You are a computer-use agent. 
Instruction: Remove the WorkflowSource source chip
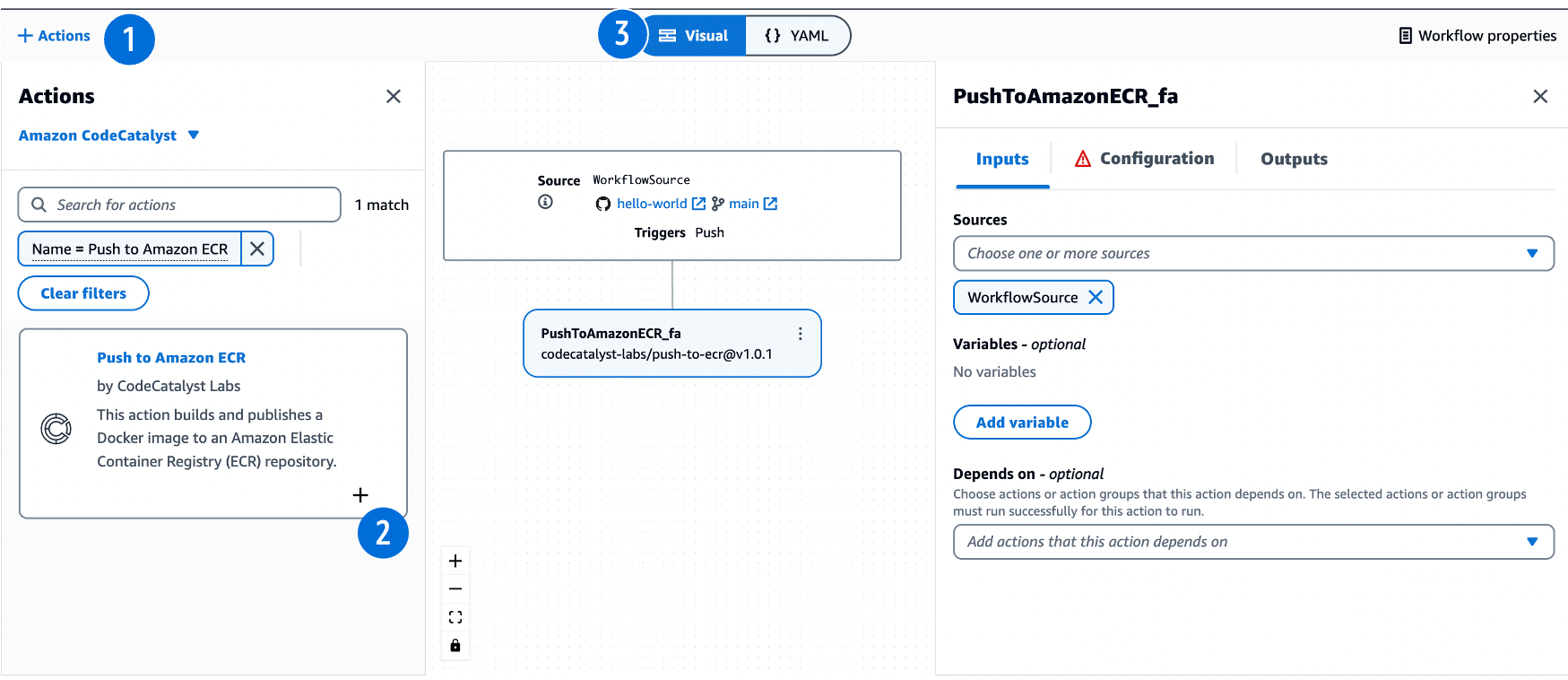point(1096,297)
